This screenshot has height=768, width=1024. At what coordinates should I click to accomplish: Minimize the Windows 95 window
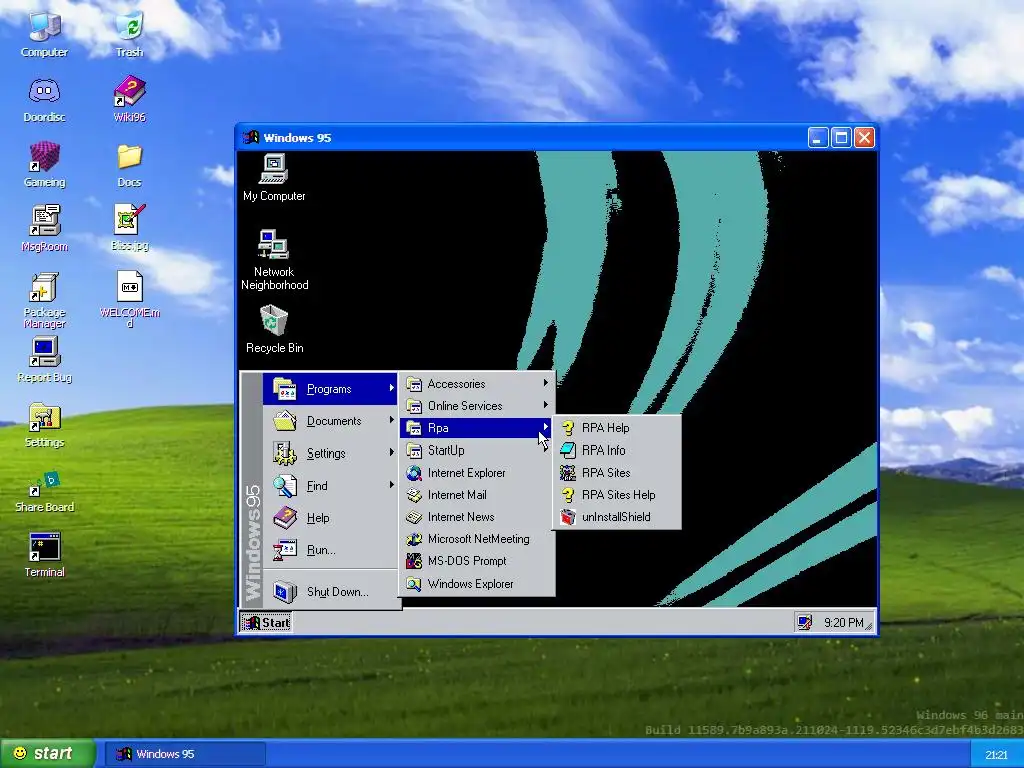[818, 137]
